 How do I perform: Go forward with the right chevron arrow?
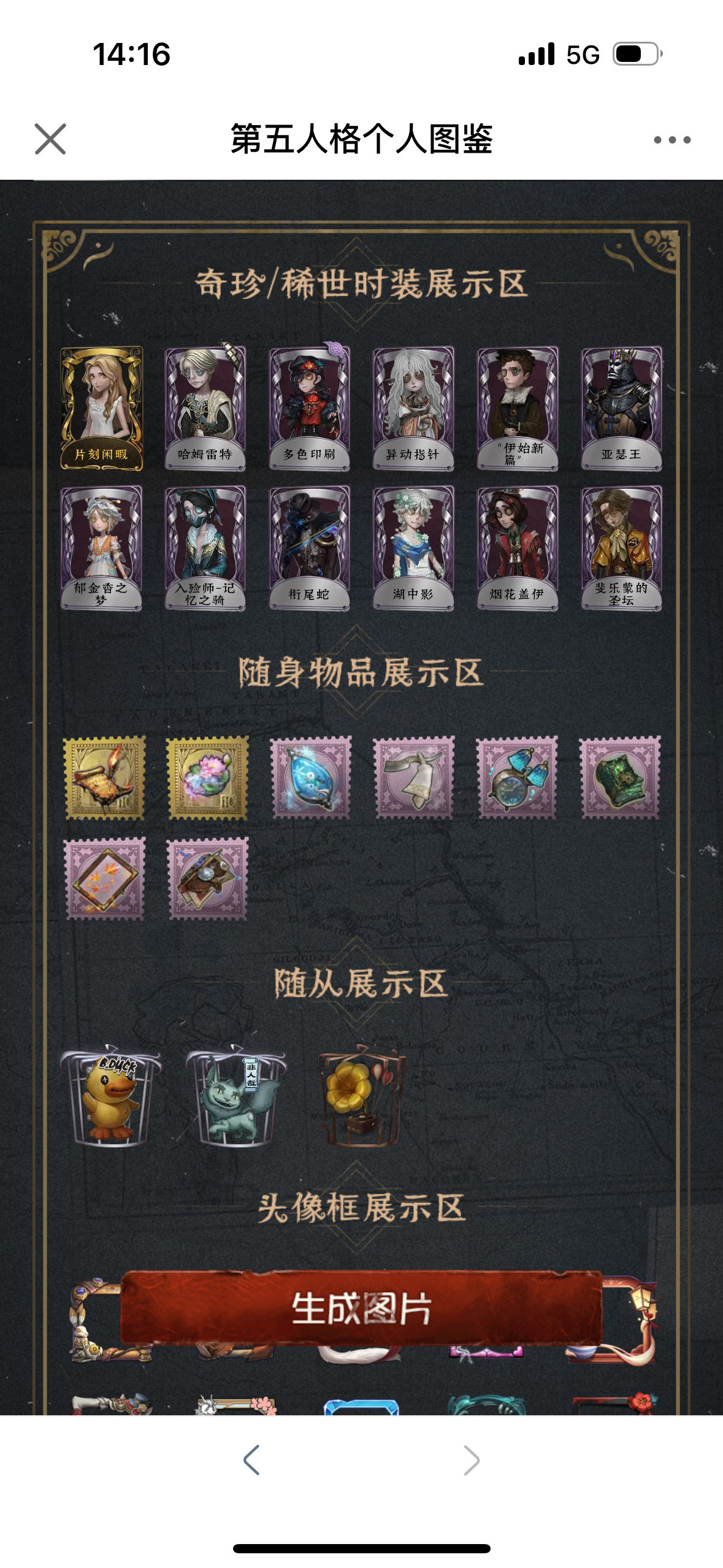472,1459
